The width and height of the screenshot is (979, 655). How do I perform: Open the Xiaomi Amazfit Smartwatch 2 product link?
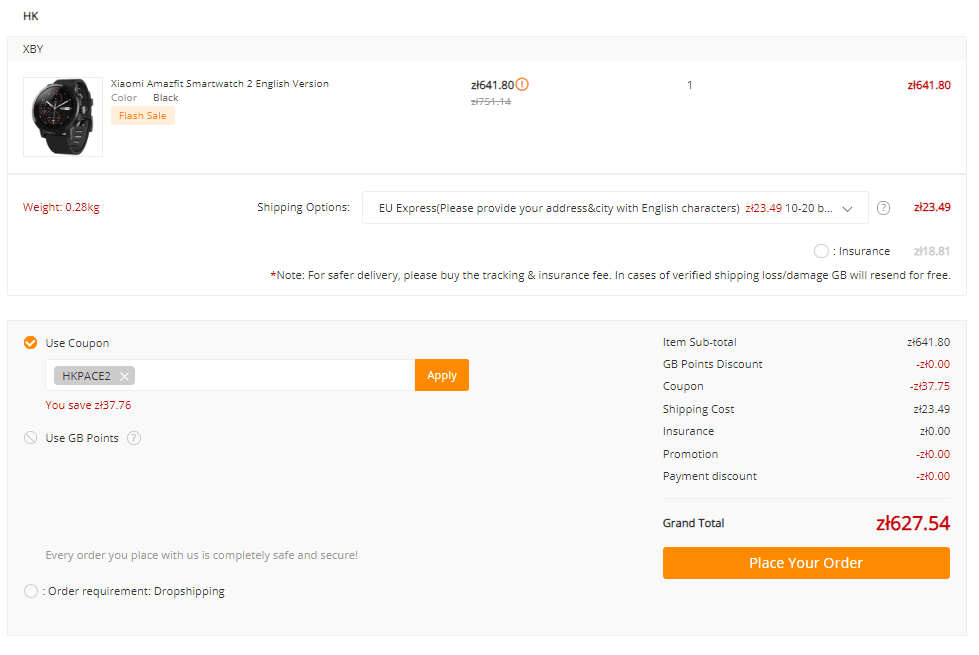220,84
